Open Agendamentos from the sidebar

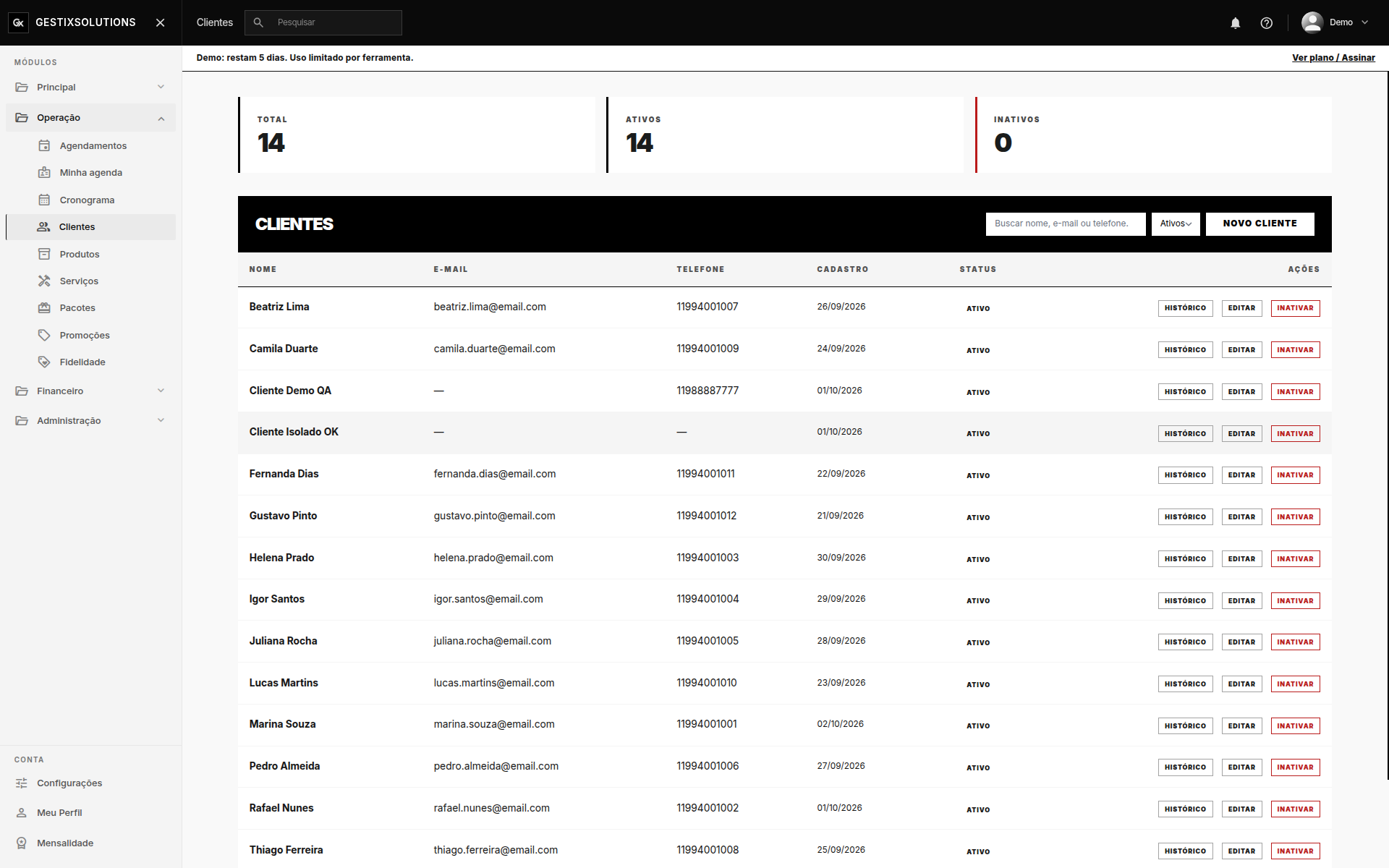click(93, 145)
